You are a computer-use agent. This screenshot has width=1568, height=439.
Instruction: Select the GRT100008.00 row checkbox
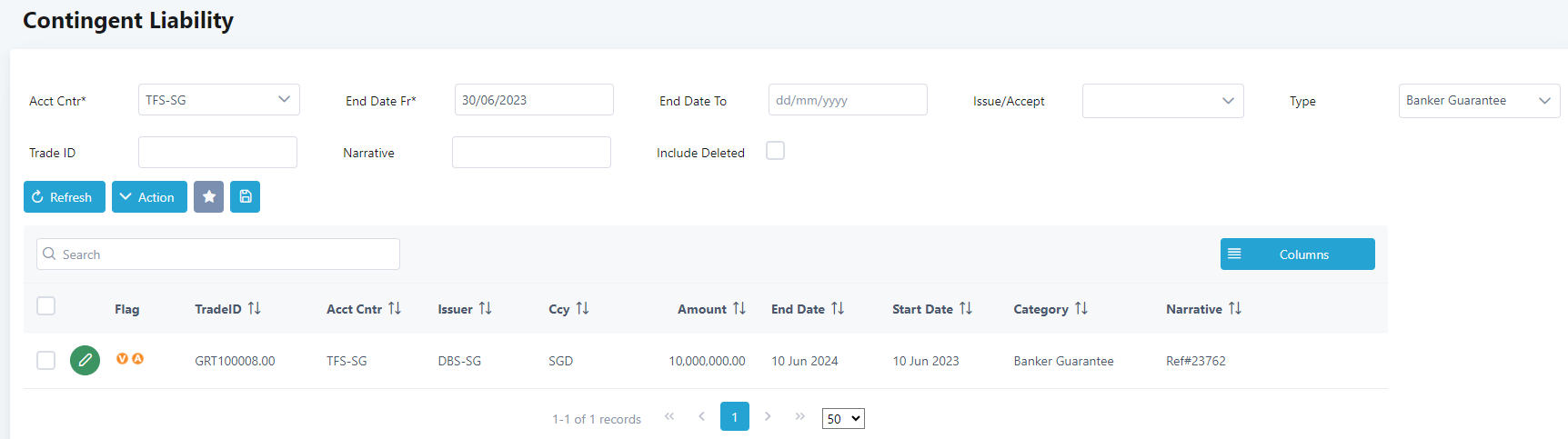click(46, 361)
